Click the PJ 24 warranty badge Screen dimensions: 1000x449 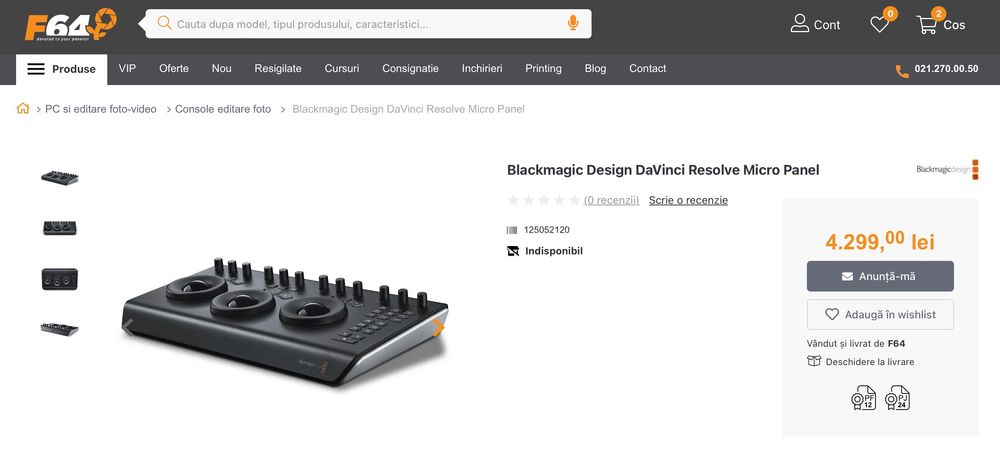897,398
